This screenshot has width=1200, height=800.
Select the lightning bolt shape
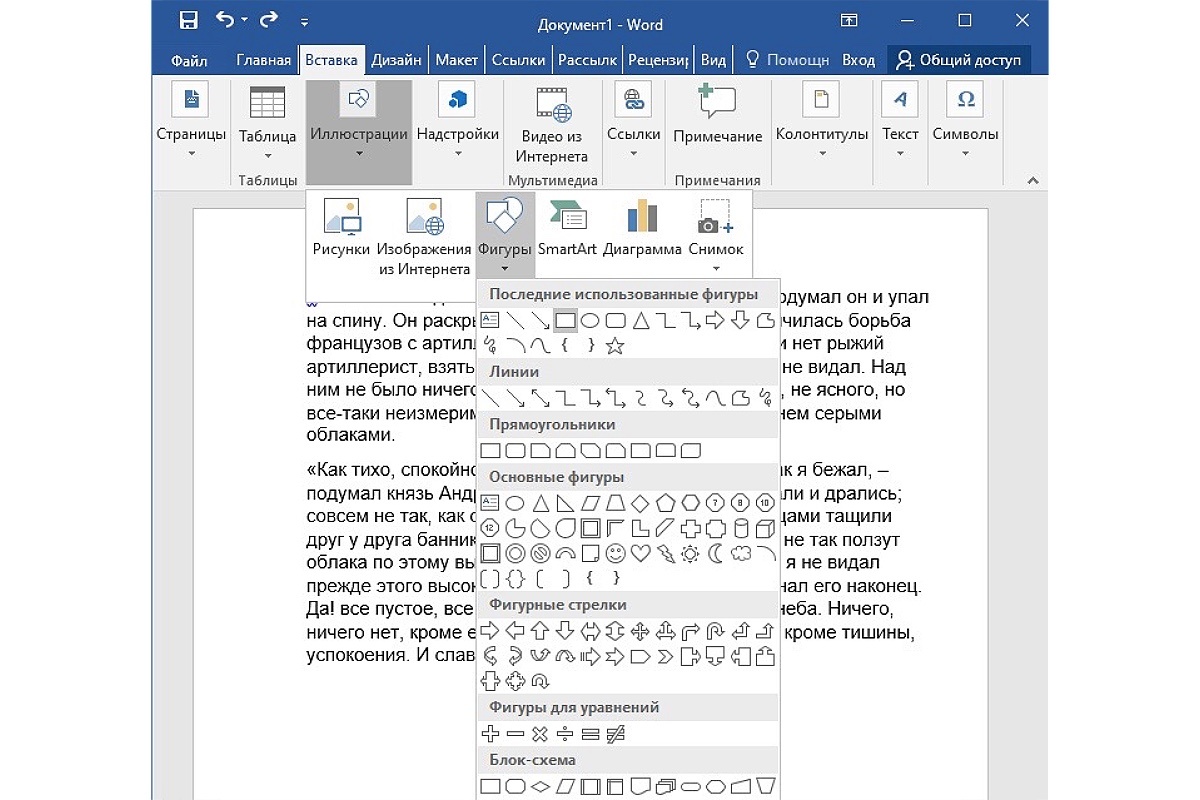(x=665, y=553)
